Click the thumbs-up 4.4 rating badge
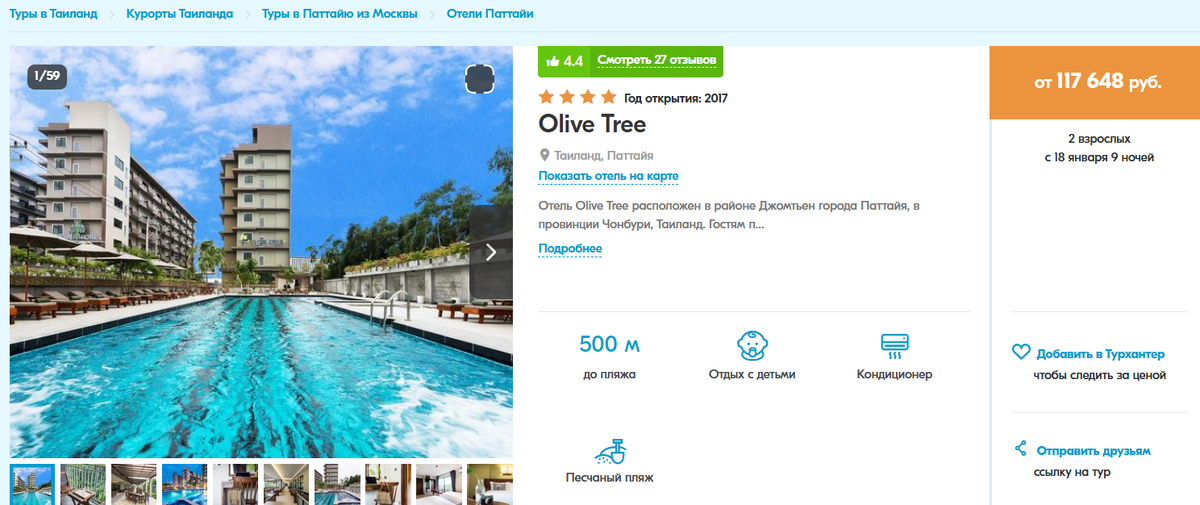1200x505 pixels. [x=564, y=60]
